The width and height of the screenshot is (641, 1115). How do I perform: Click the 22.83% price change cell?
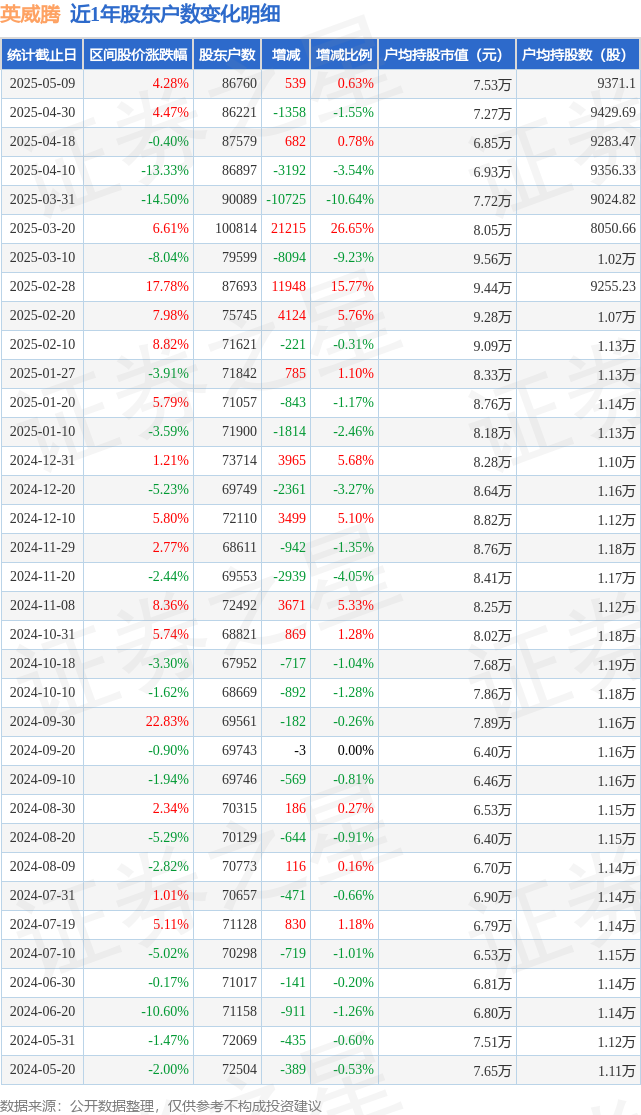click(167, 721)
